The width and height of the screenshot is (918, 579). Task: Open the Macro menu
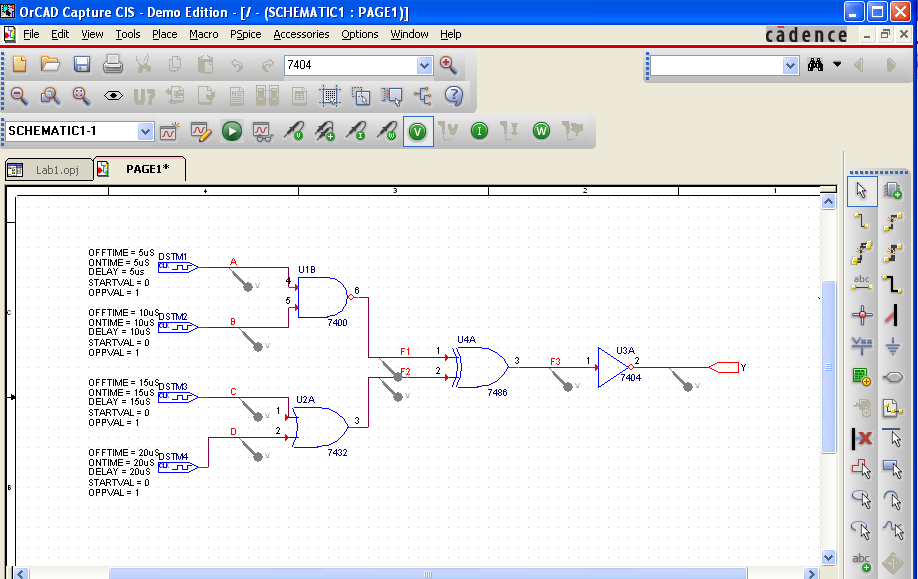pyautogui.click(x=203, y=35)
